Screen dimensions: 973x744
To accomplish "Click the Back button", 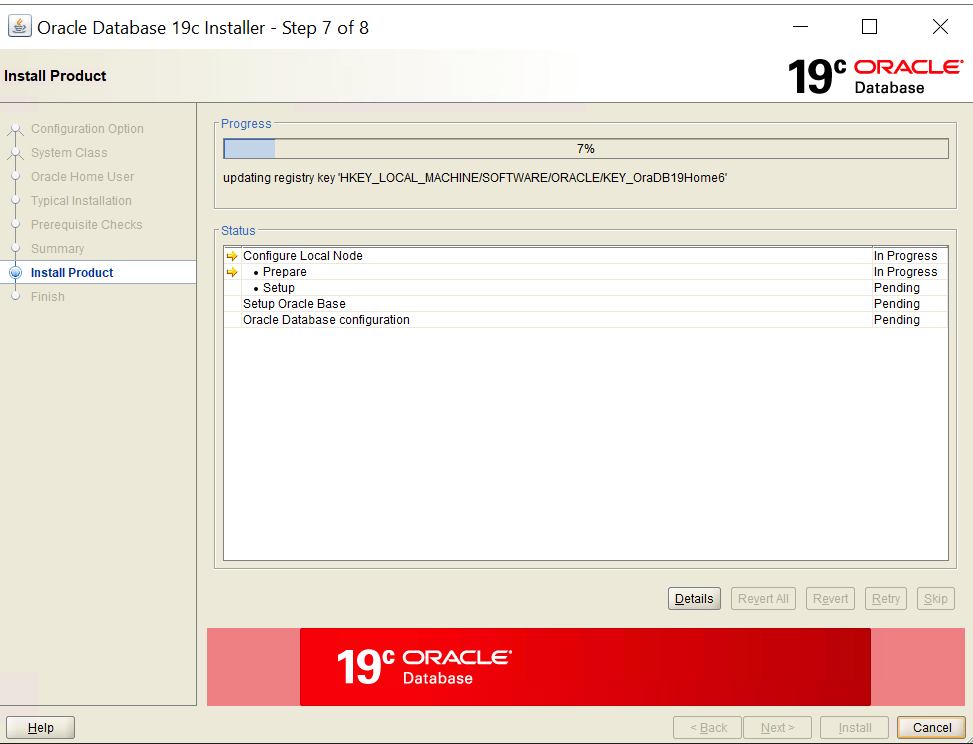I will coord(708,727).
